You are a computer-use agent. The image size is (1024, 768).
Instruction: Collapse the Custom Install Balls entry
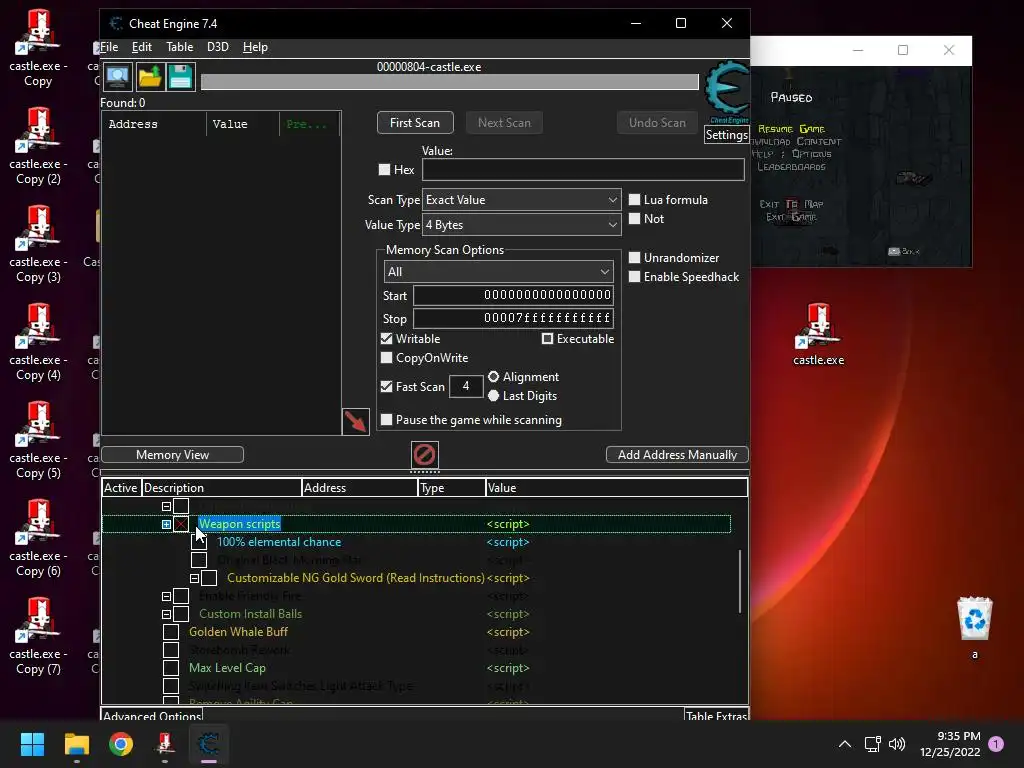[x=167, y=615]
